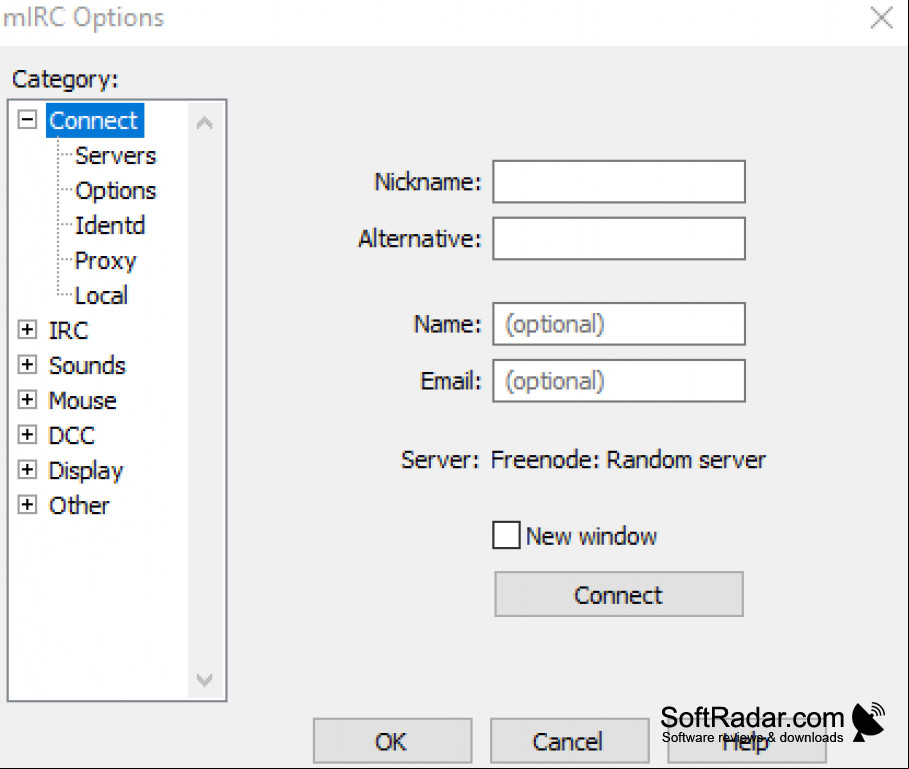Viewport: 909px width, 769px height.
Task: Select the Display category label
Action: click(86, 471)
